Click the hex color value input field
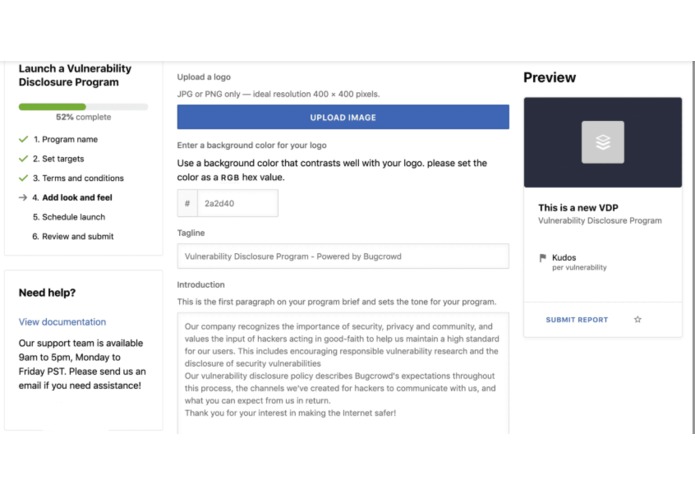695x494 pixels. pyautogui.click(x=238, y=203)
